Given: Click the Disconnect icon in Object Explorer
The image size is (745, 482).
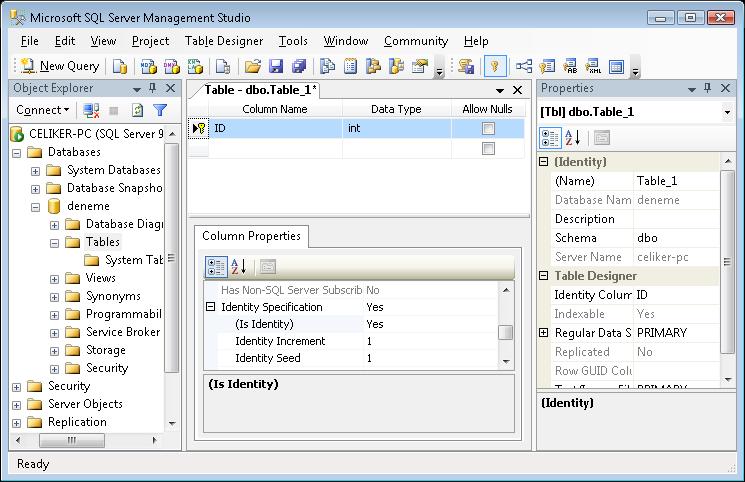Looking at the screenshot, I should [x=91, y=110].
